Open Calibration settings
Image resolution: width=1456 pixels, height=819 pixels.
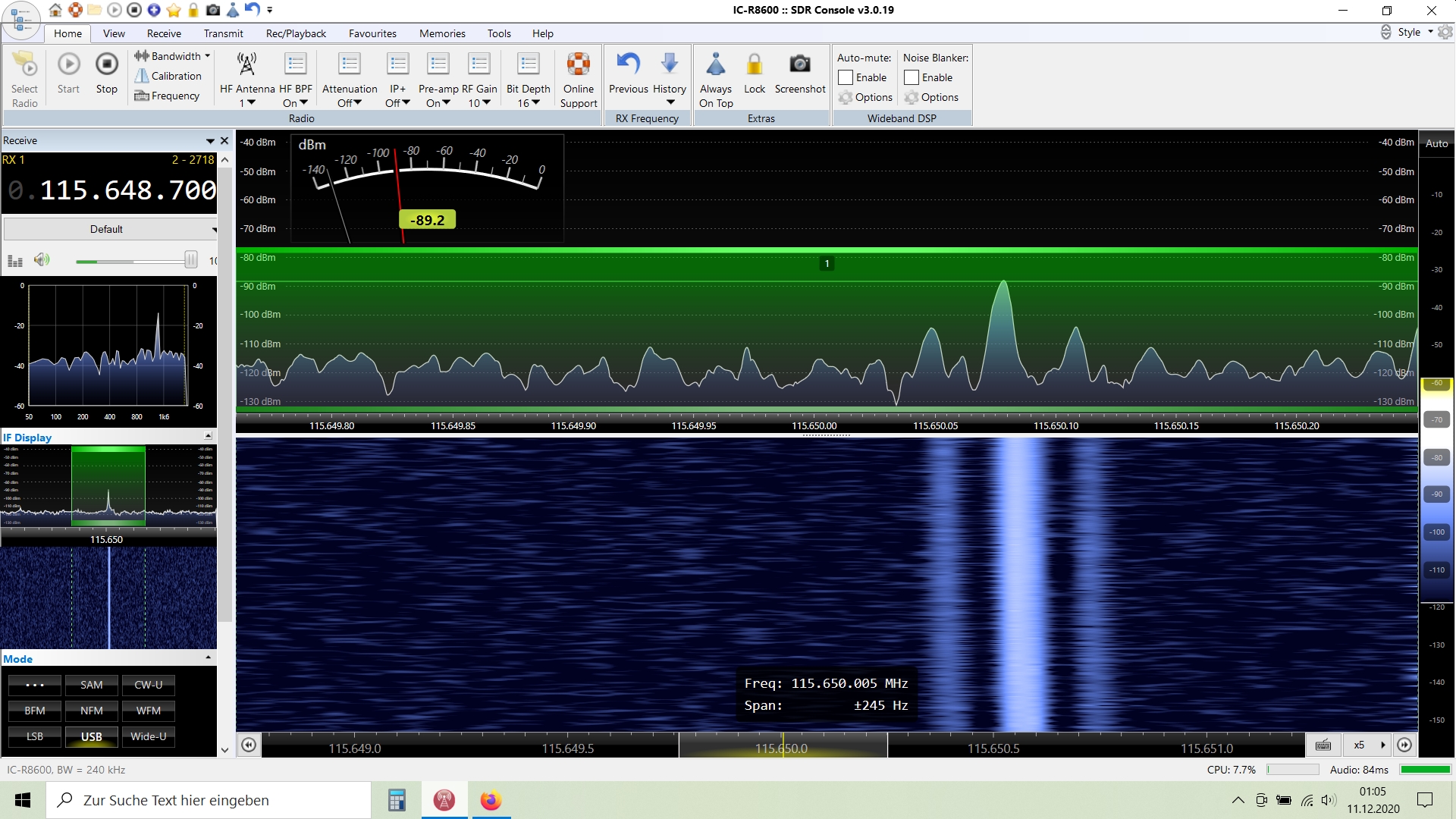pos(168,76)
